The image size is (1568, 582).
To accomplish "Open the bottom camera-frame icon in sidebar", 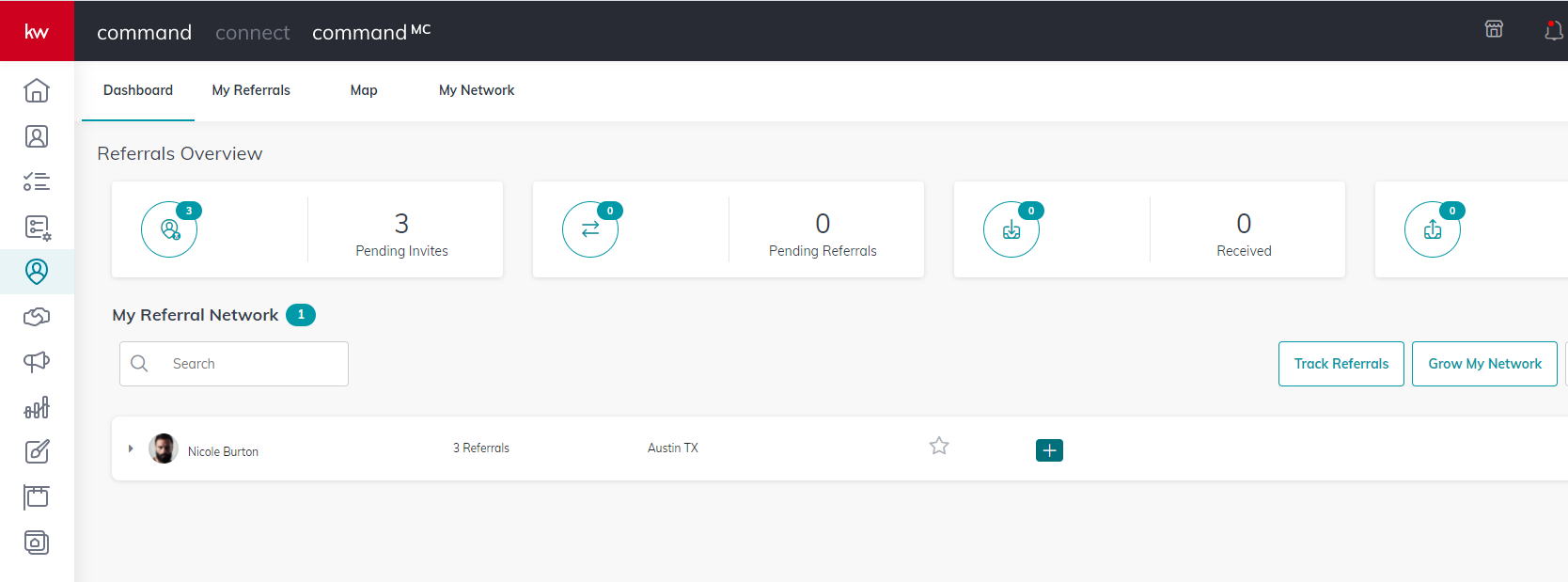I will [x=37, y=543].
